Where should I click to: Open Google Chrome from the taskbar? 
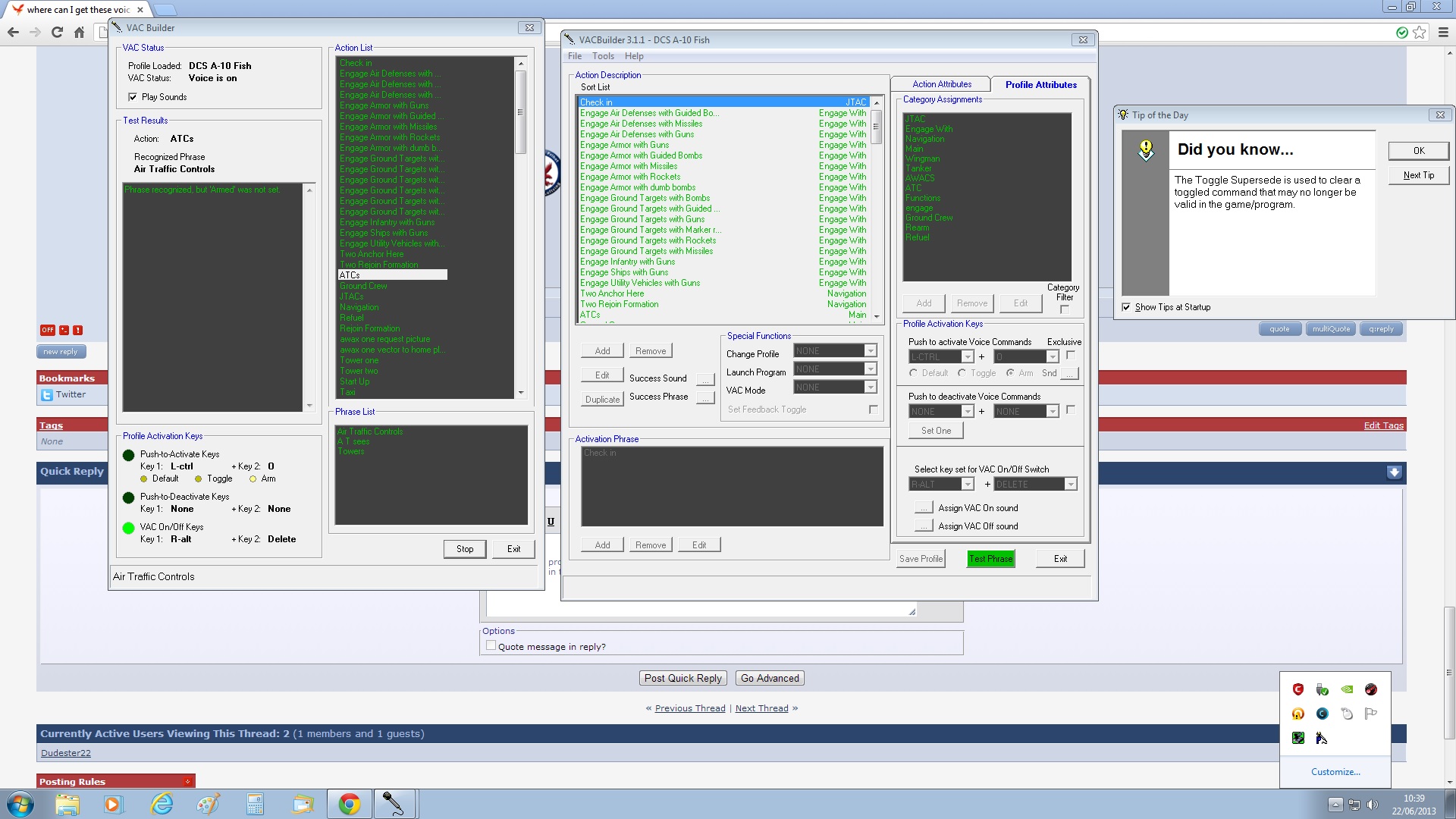coord(349,803)
